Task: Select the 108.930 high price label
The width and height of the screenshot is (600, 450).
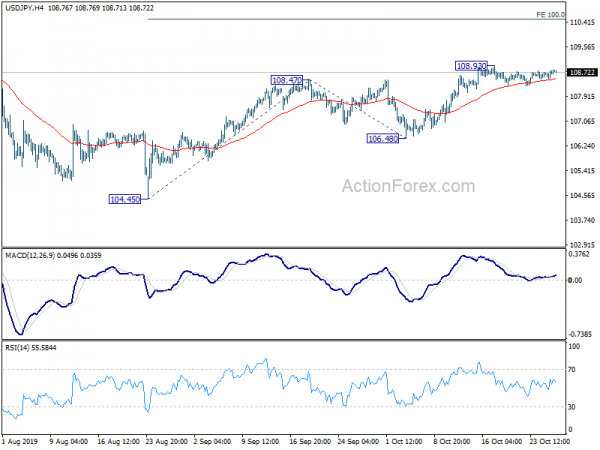Action: (x=473, y=66)
